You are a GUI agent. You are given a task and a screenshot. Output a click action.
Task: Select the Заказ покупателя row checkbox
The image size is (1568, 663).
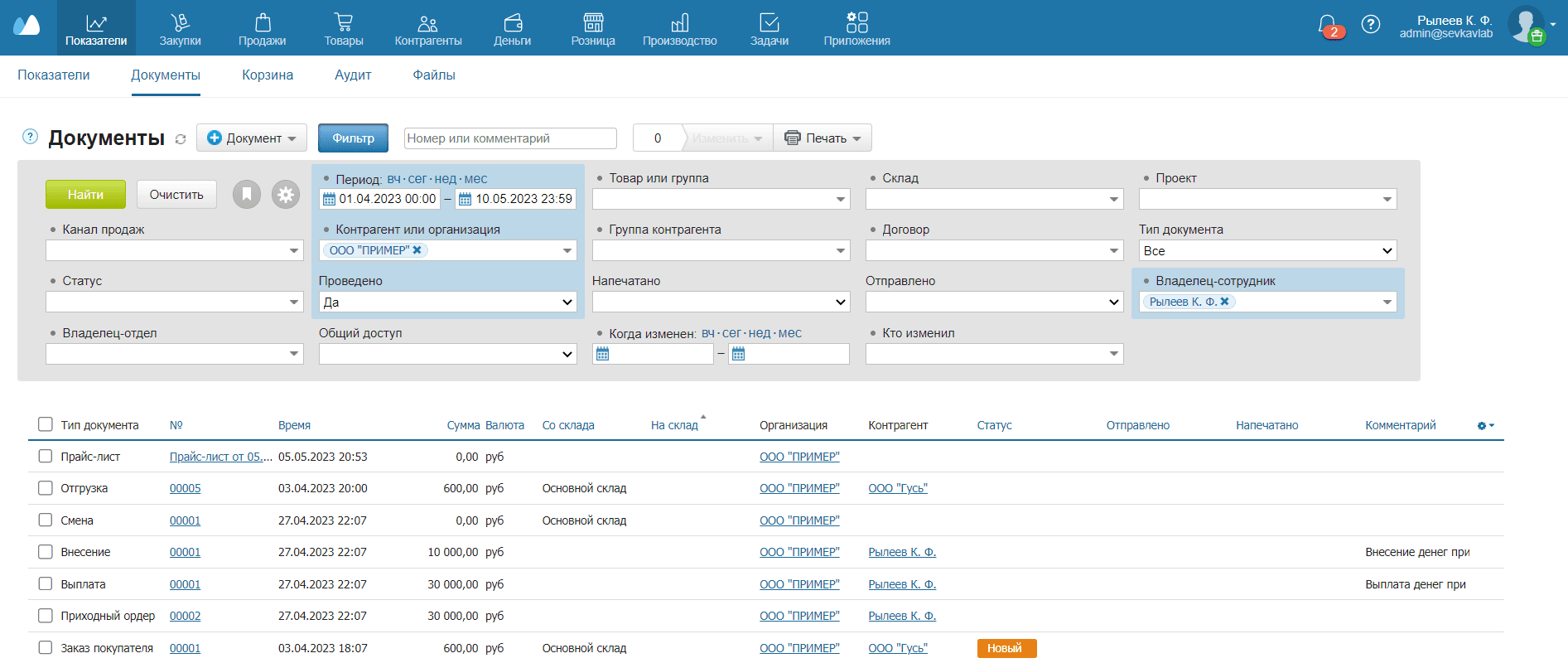(x=46, y=648)
